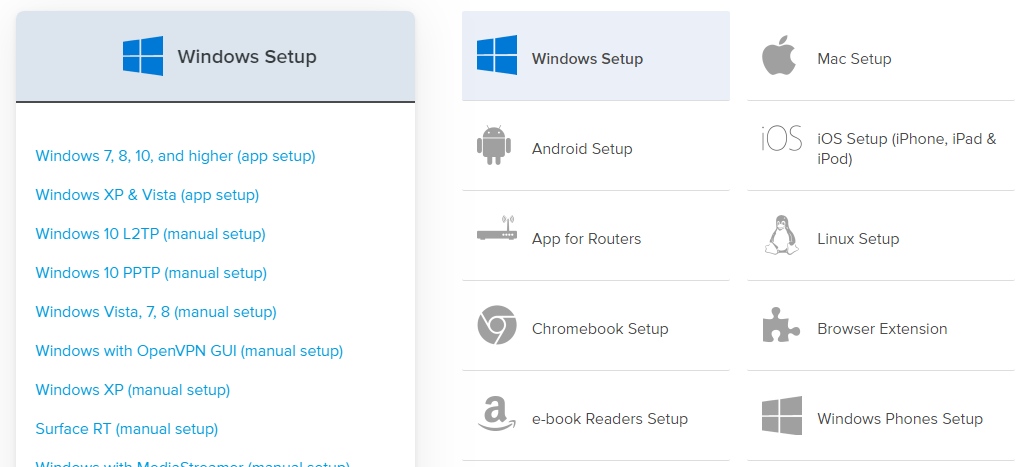Image resolution: width=1020 pixels, height=467 pixels.
Task: Click the gray Windows Phones logo icon
Action: coord(781,416)
